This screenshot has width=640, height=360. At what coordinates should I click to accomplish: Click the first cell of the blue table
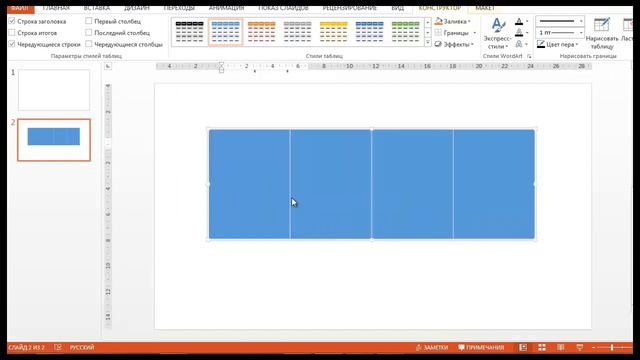point(249,184)
